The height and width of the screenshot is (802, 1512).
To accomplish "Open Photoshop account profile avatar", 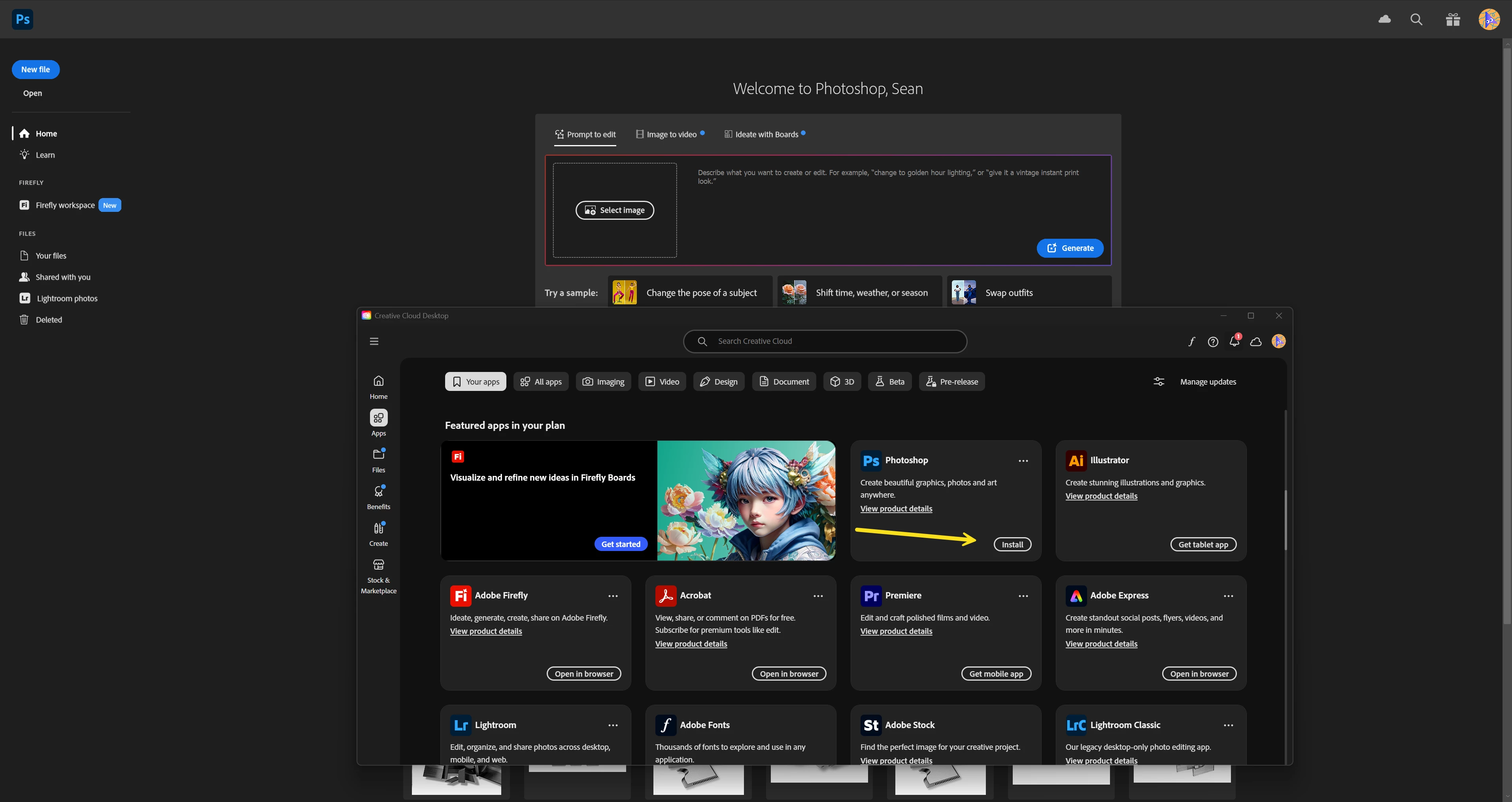I will tap(1489, 19).
